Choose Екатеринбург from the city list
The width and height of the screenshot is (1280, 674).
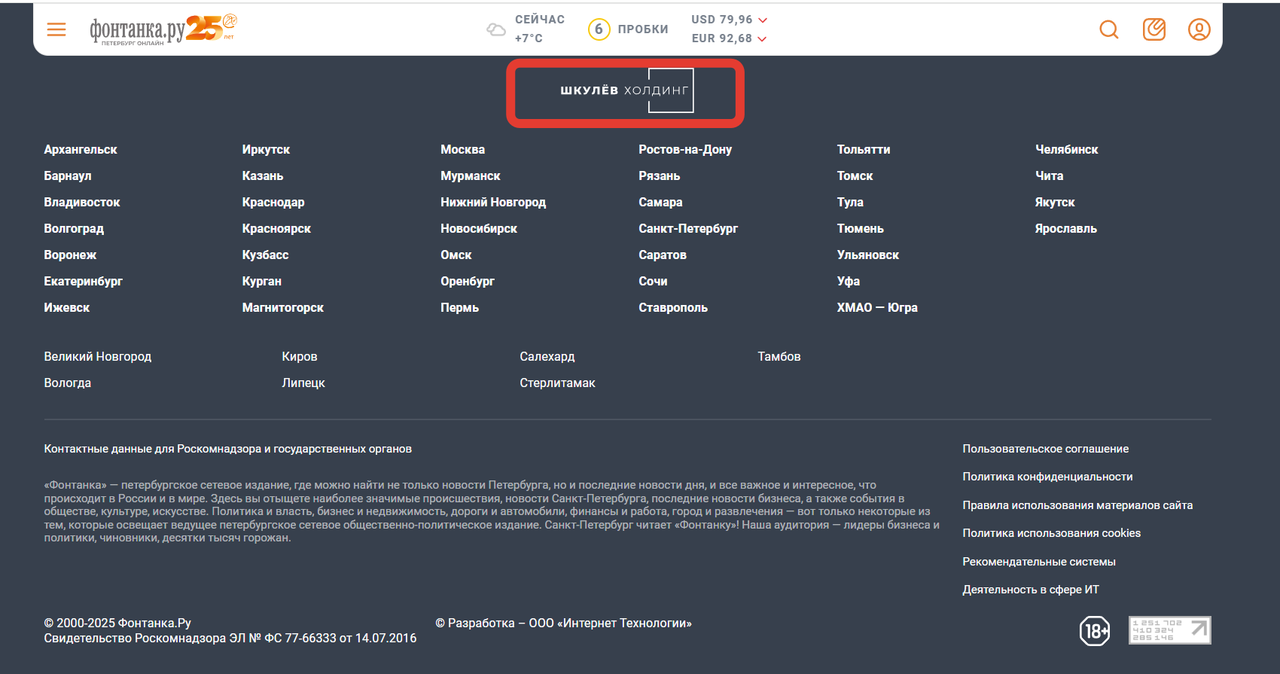[x=83, y=282]
